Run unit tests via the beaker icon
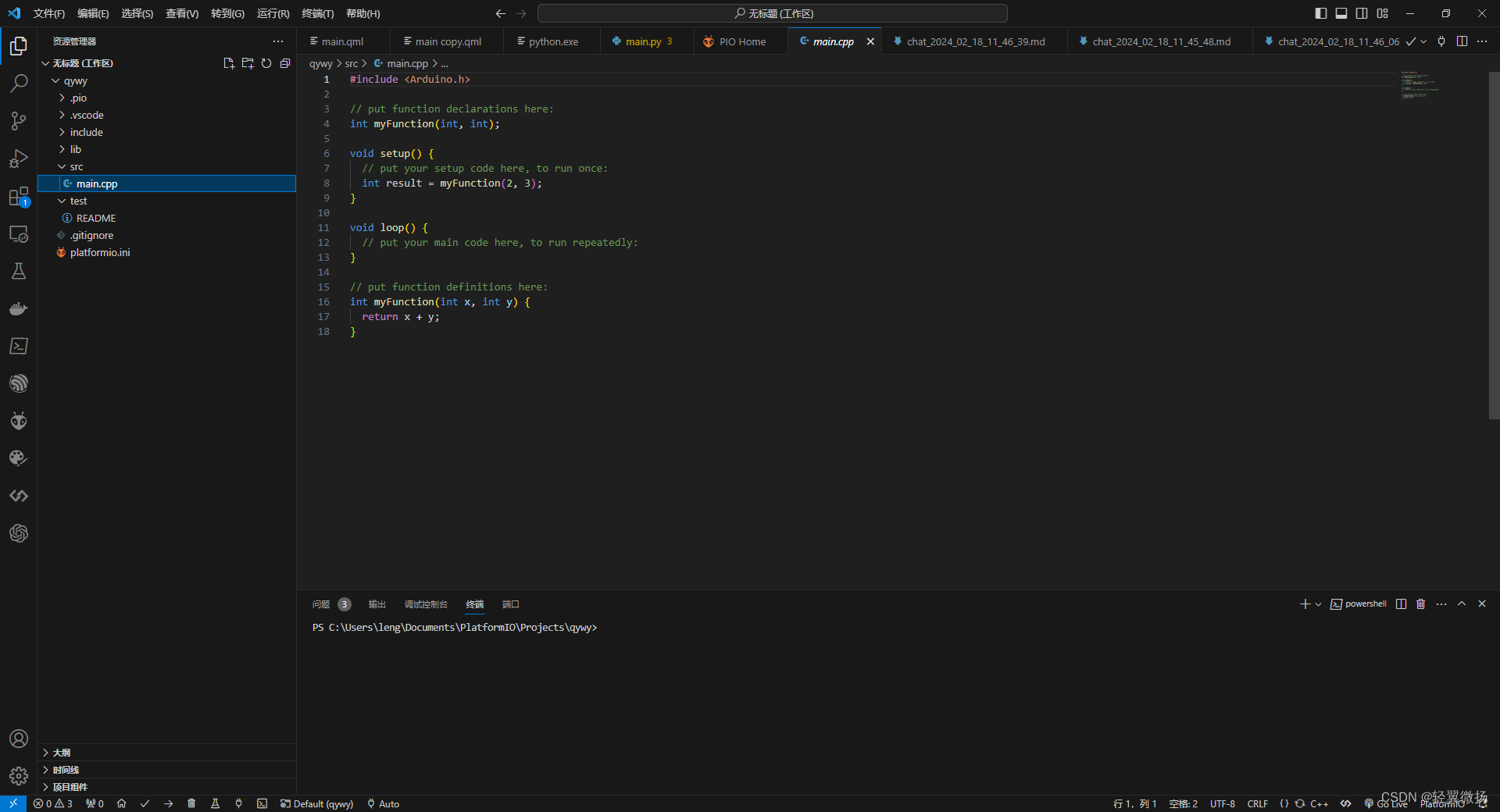1500x812 pixels. pos(216,803)
